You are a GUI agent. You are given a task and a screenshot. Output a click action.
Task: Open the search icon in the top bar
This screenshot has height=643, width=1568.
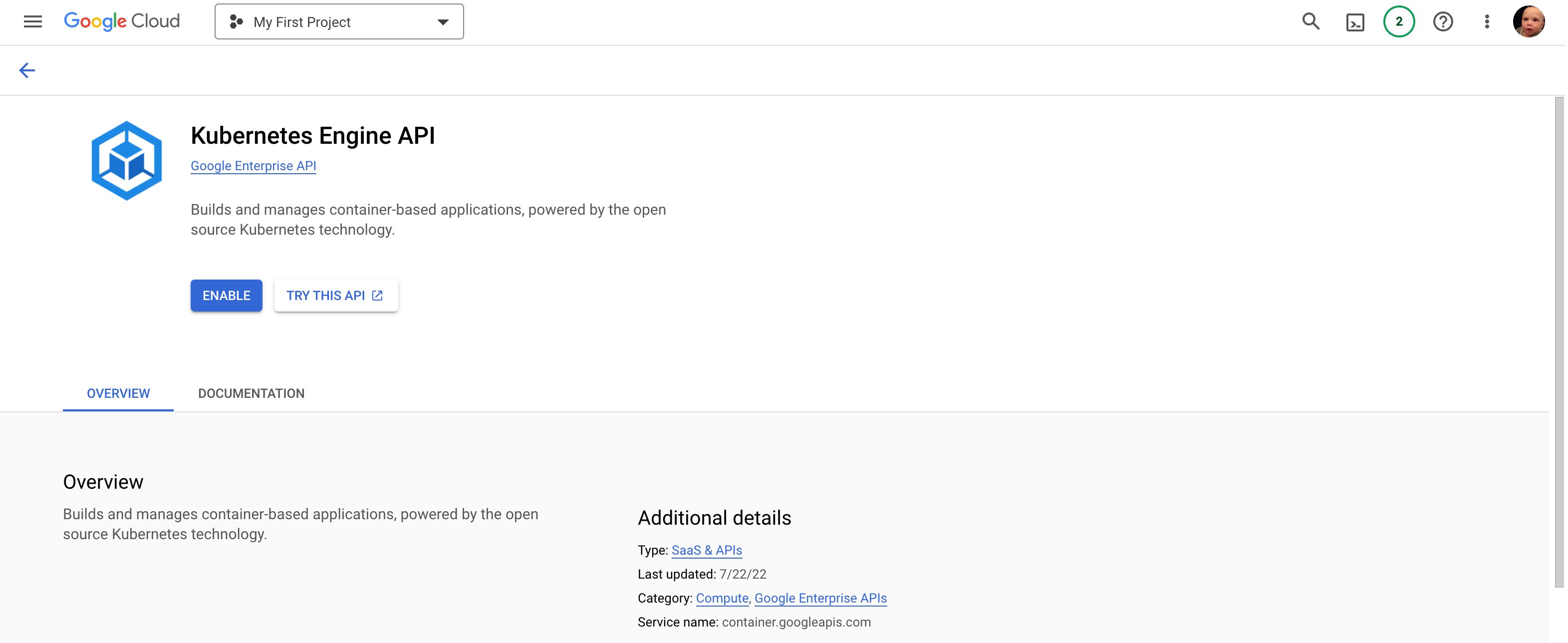[x=1310, y=21]
